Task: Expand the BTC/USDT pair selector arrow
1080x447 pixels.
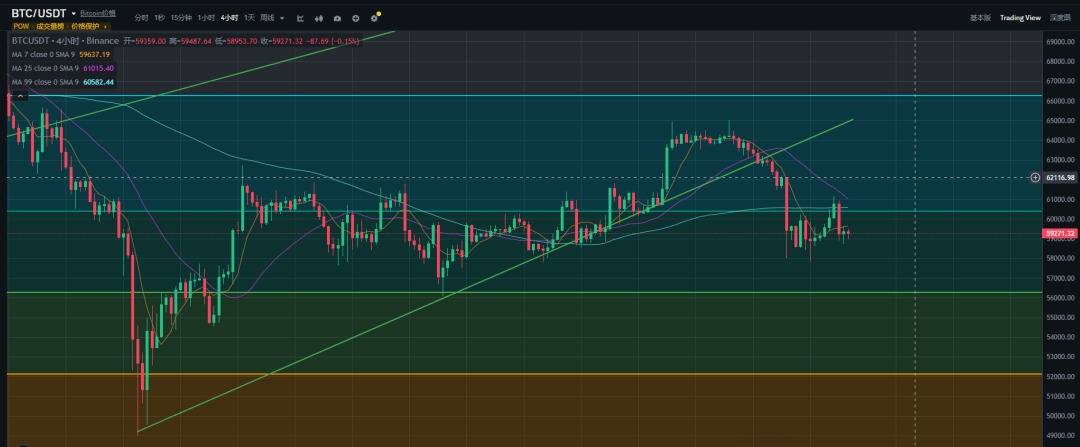Action: tap(74, 14)
